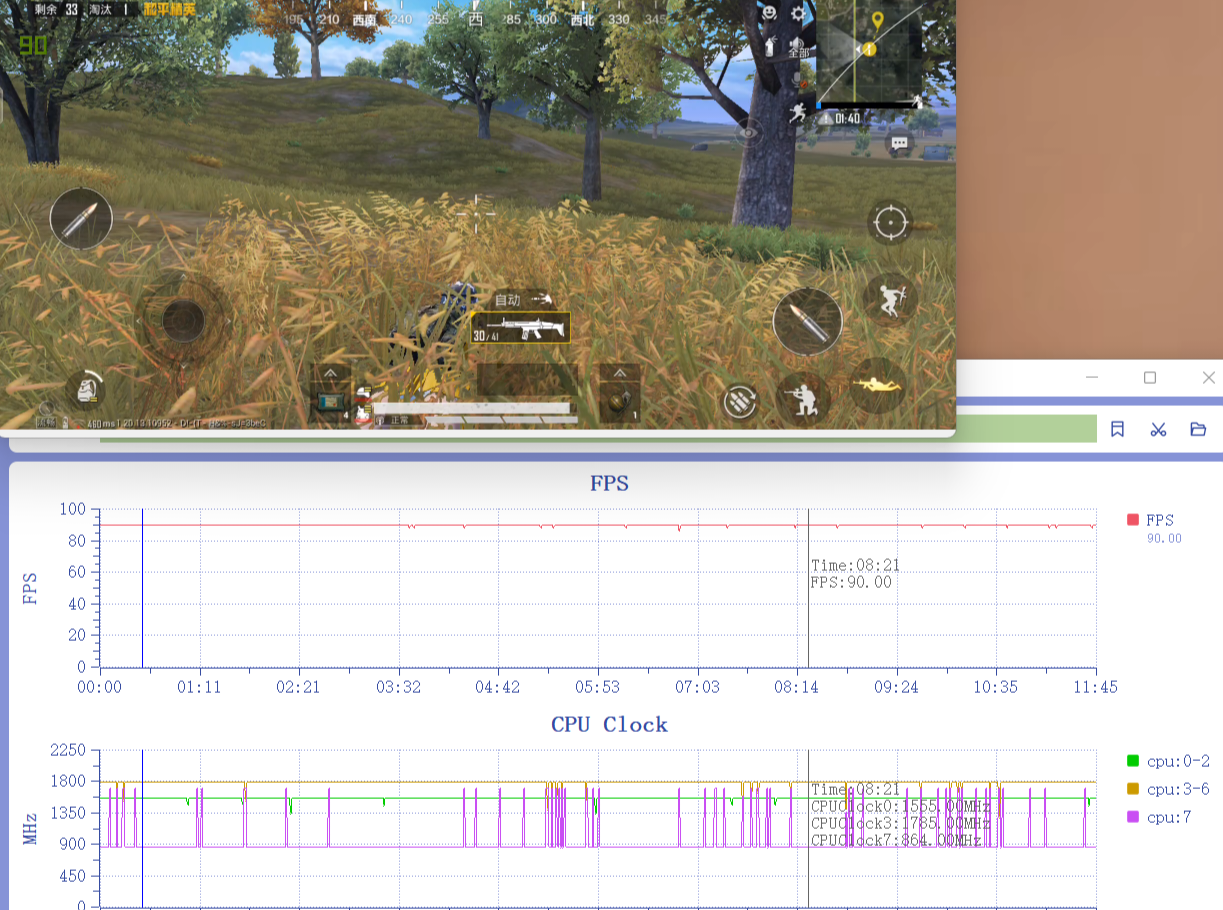Tap the prone button
Viewport: 1223px width, 910px height.
click(x=877, y=385)
